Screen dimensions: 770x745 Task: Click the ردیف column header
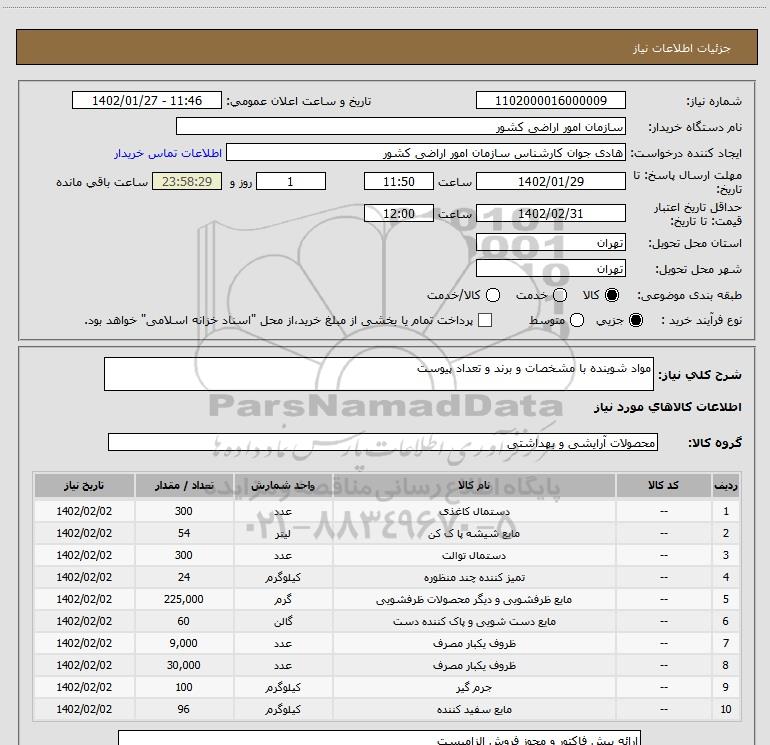(x=726, y=485)
